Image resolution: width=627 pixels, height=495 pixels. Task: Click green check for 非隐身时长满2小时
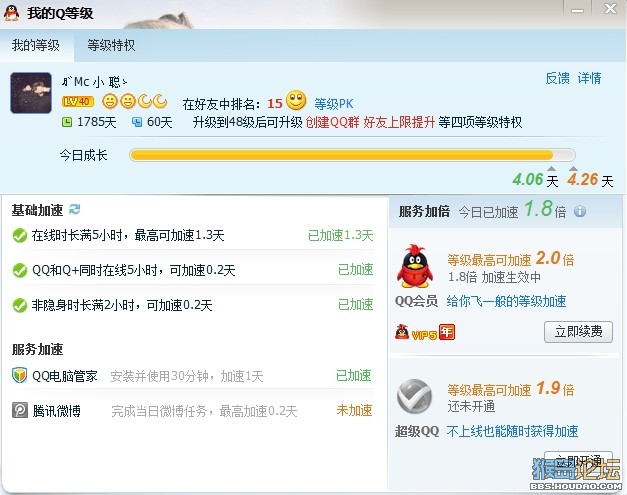[x=20, y=305]
